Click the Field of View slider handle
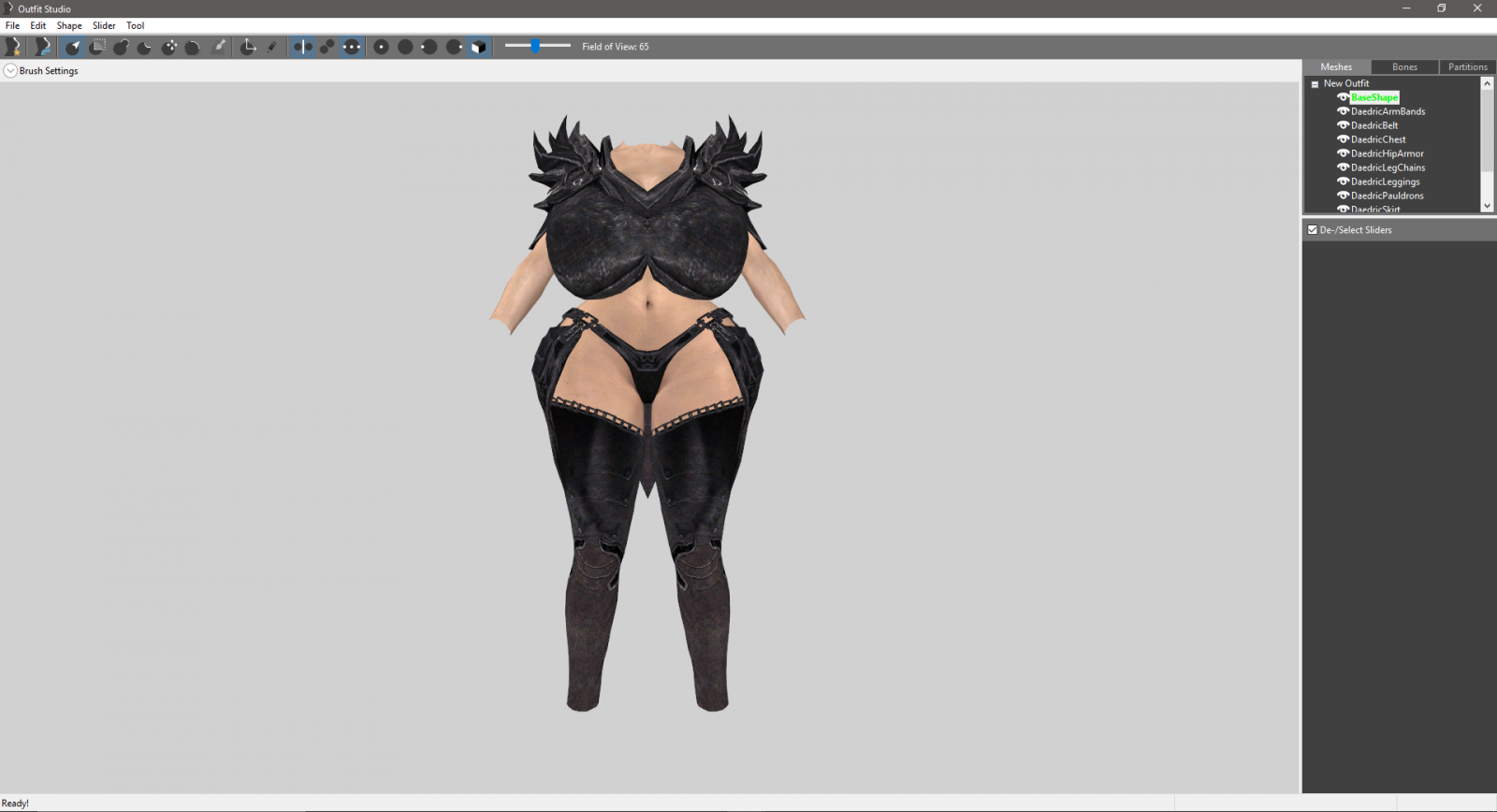 coord(535,46)
